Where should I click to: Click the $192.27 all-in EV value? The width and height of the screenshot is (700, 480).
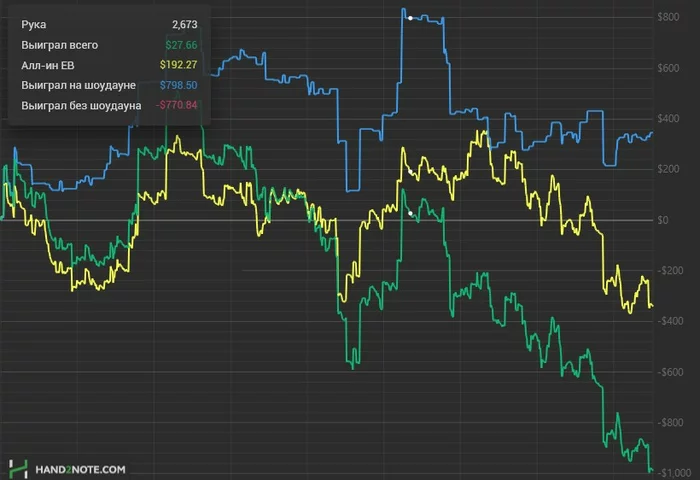coord(179,65)
